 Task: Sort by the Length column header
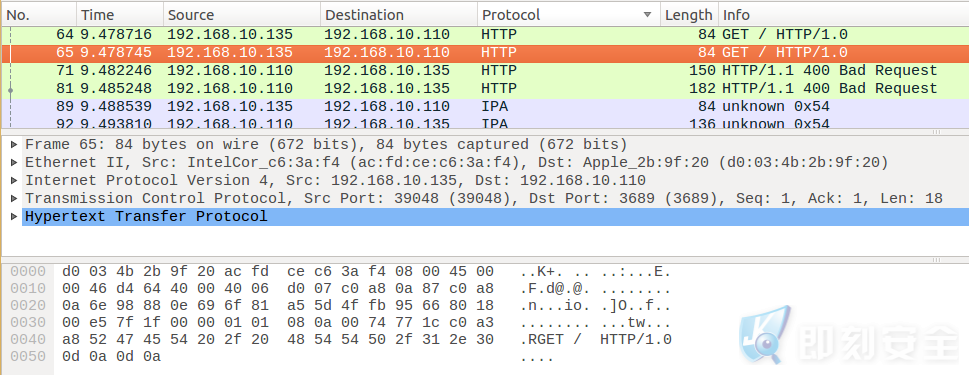point(689,15)
